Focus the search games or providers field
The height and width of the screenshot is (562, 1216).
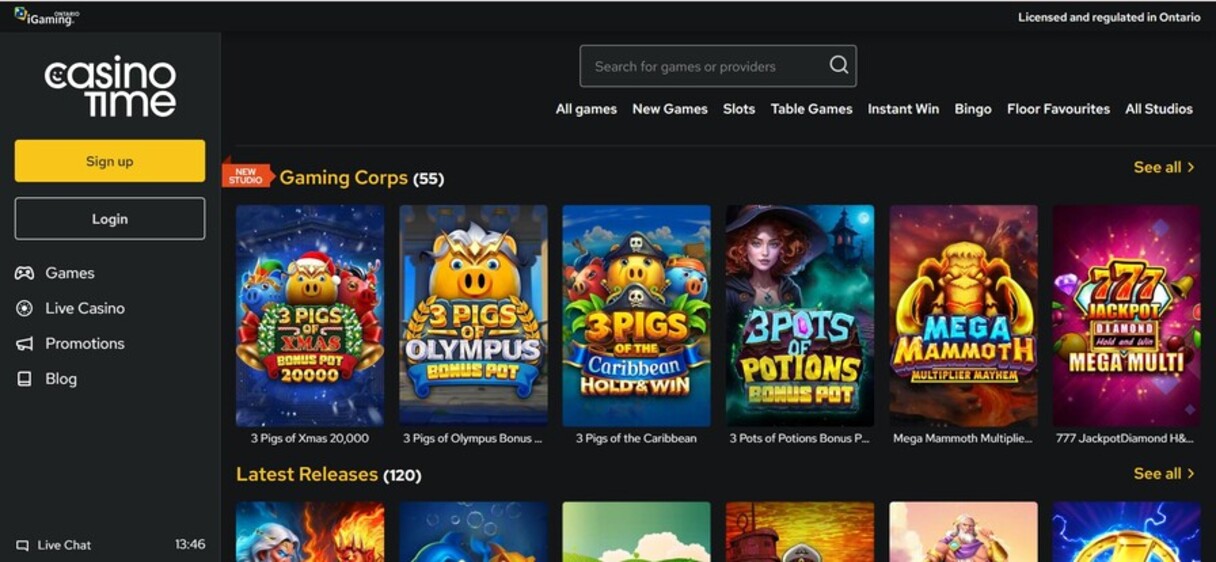click(x=705, y=66)
